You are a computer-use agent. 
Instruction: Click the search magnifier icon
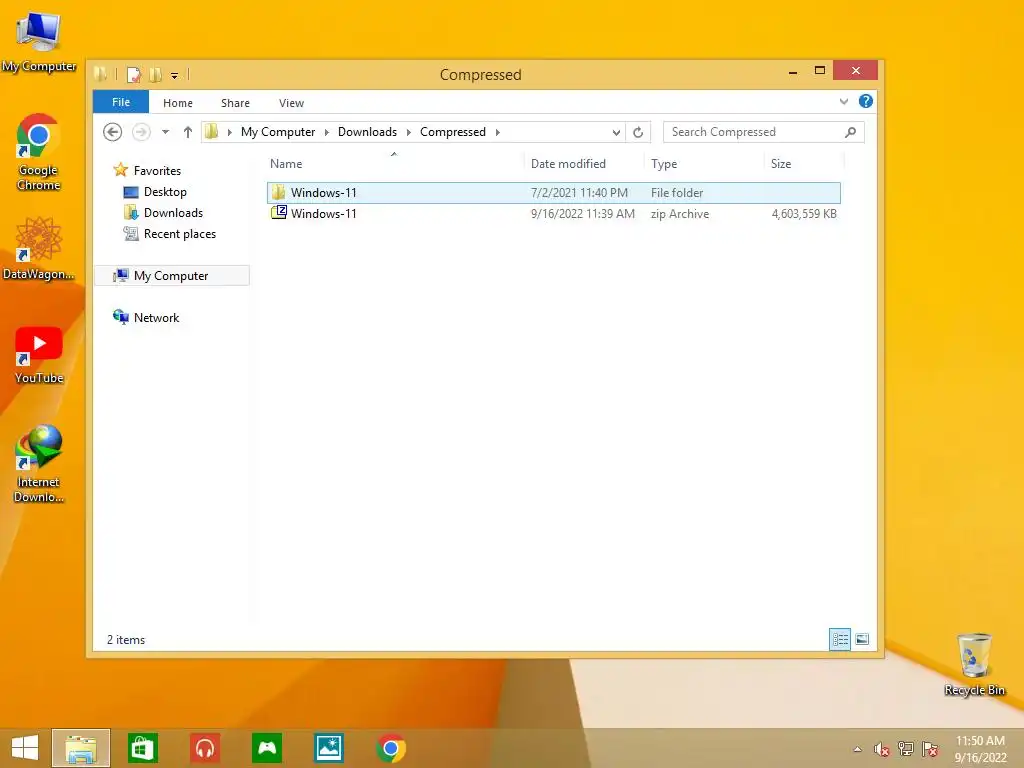(850, 132)
